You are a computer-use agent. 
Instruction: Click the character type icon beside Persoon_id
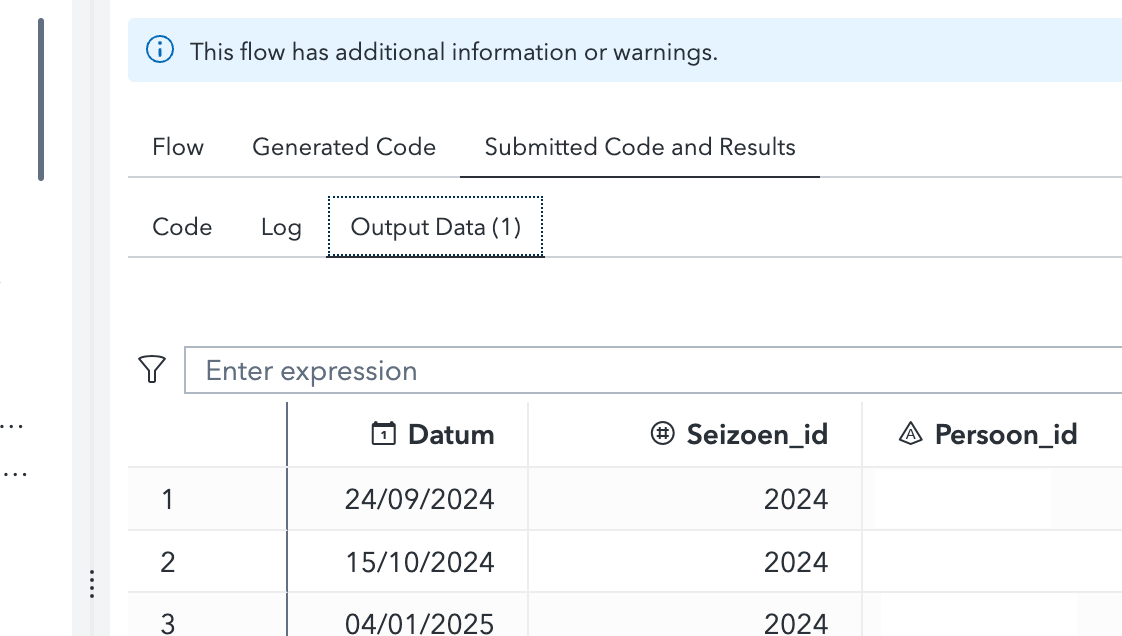tap(911, 433)
